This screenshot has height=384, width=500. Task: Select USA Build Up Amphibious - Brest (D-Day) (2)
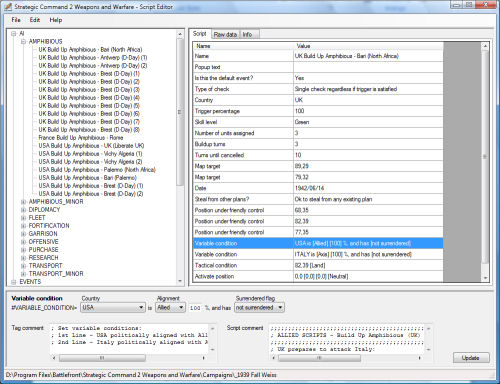click(91, 194)
